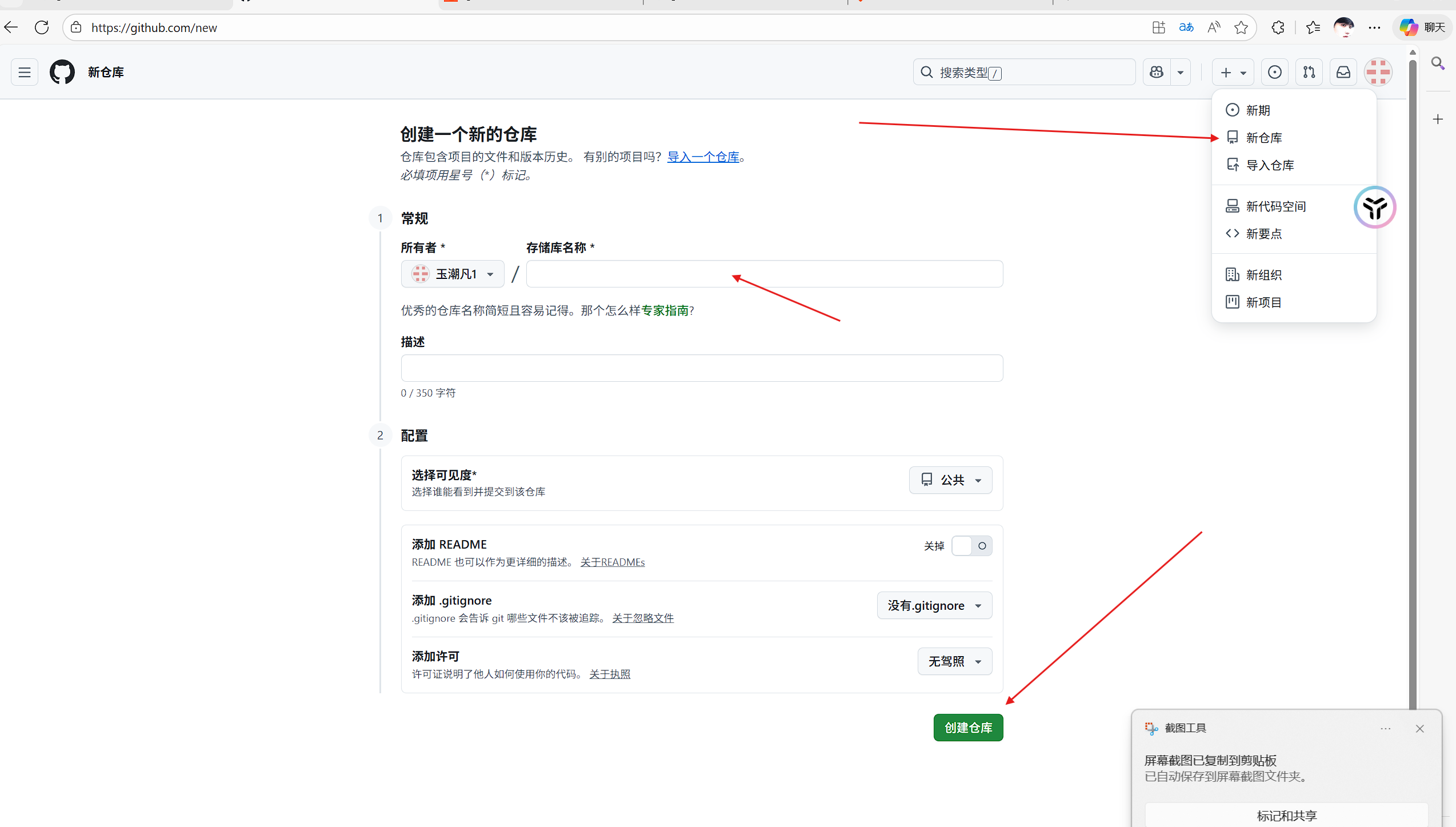Click the user avatar in GitHub header
1456x827 pixels.
click(1378, 73)
